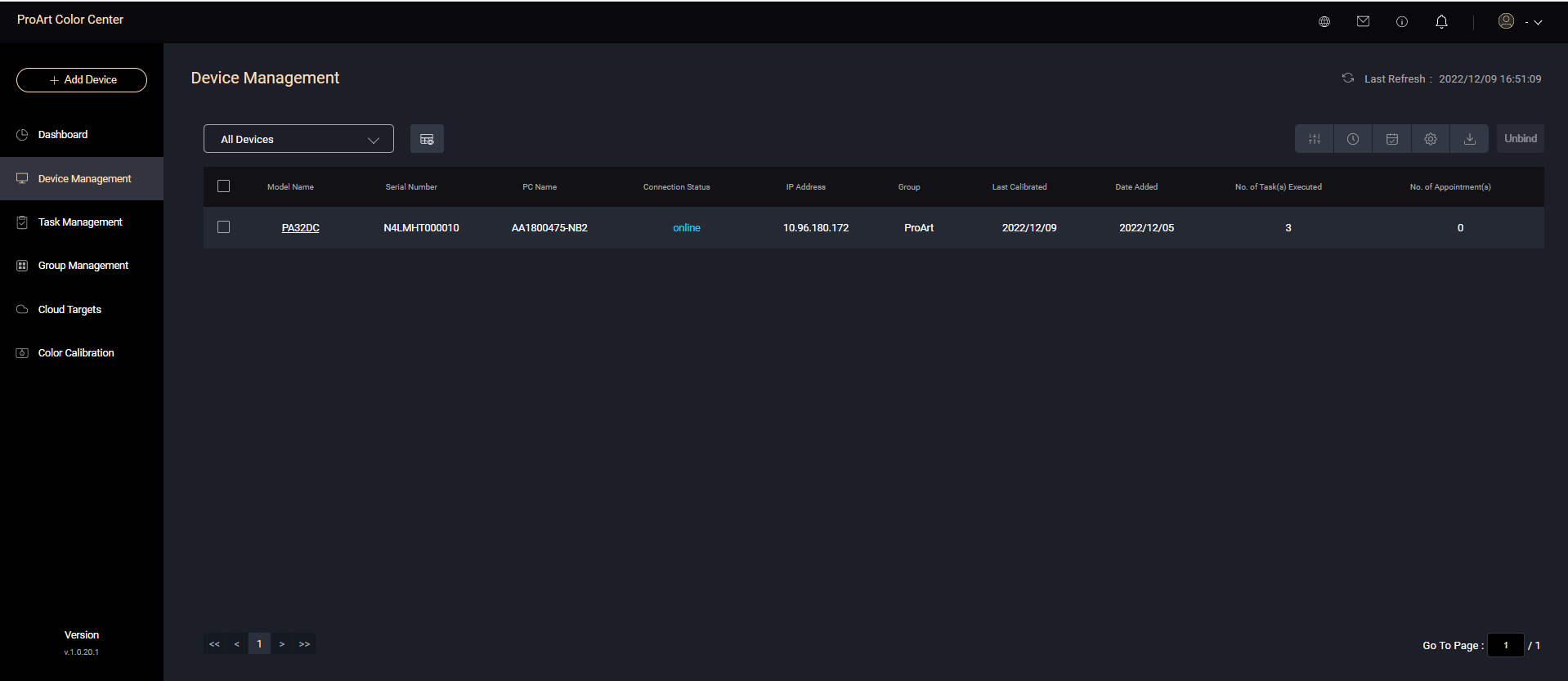Click the online connection status
This screenshot has height=681, width=1568.
pyautogui.click(x=687, y=228)
